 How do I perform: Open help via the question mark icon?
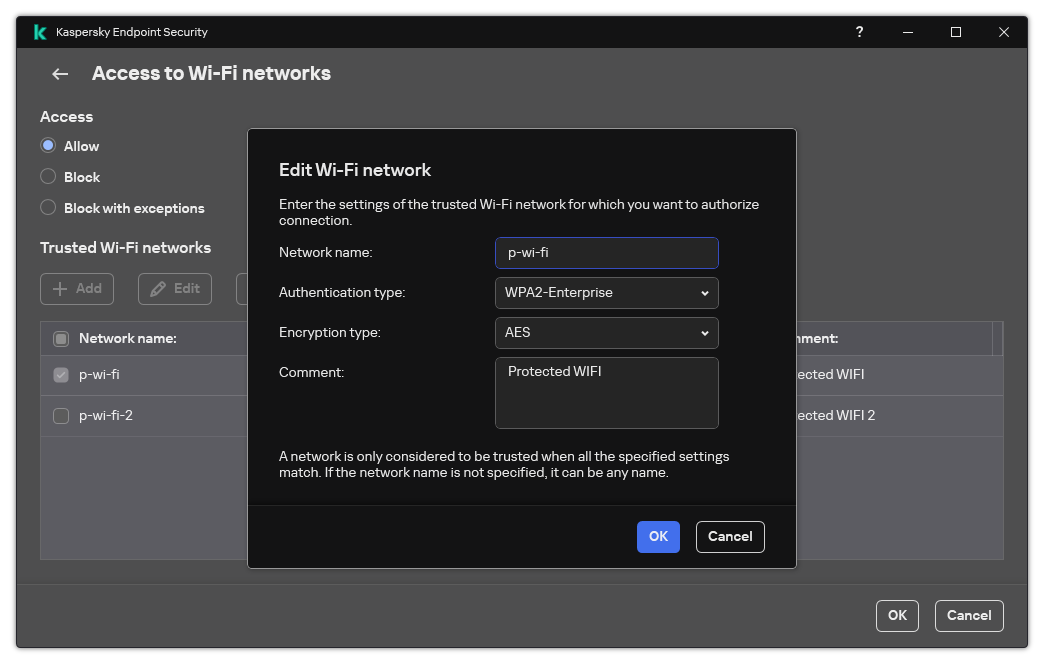pos(858,31)
